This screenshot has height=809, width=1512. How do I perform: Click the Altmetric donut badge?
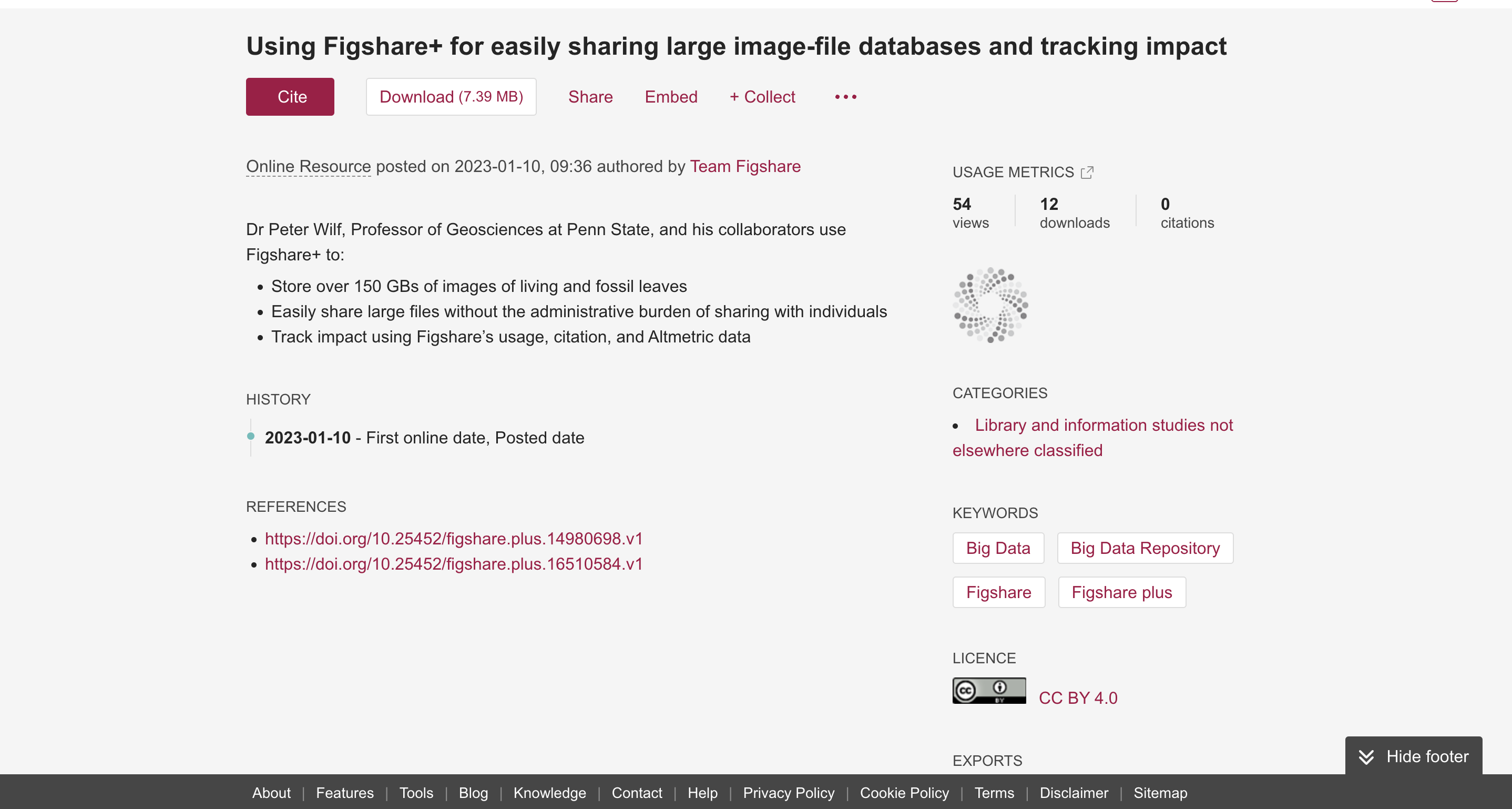coord(990,305)
